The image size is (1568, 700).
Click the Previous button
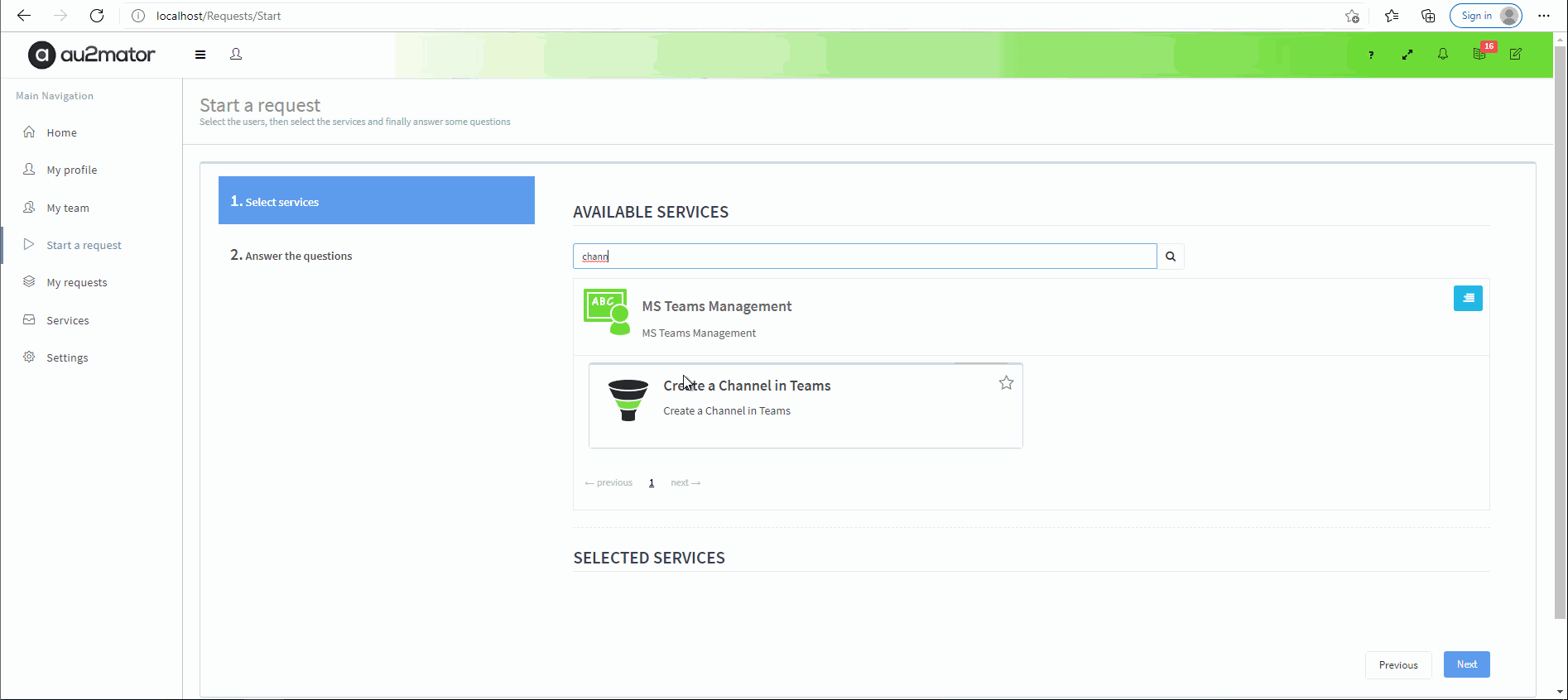[x=1397, y=665]
